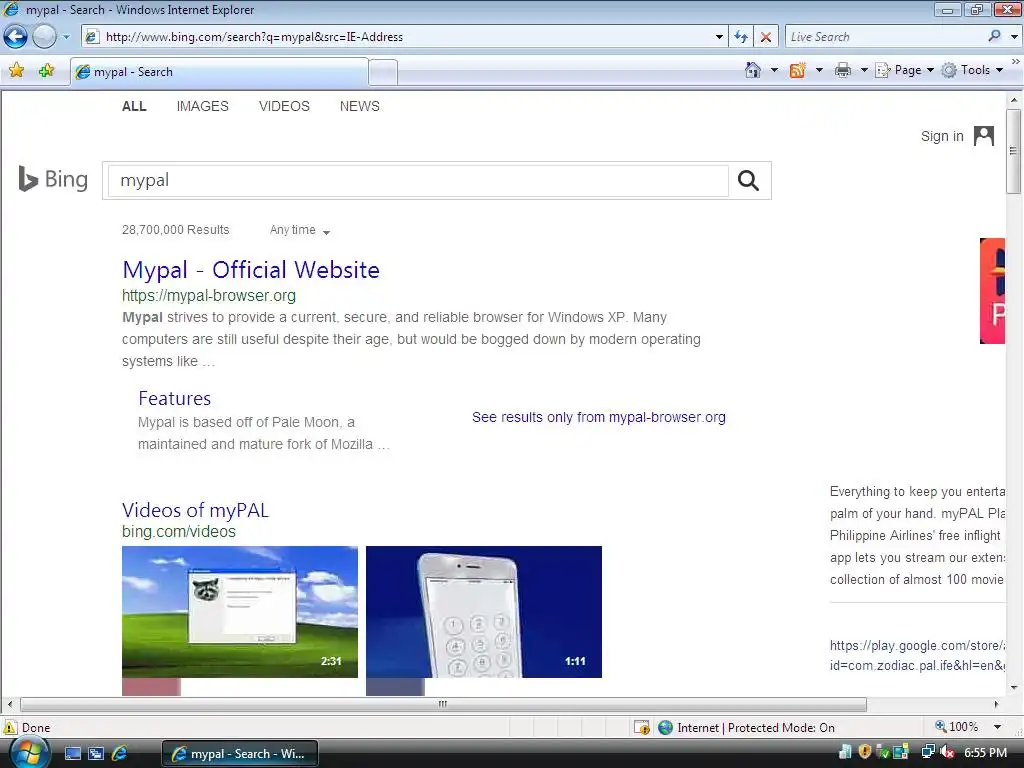The image size is (1024, 768).
Task: Switch to VIDEOS results tab
Action: pyautogui.click(x=284, y=106)
